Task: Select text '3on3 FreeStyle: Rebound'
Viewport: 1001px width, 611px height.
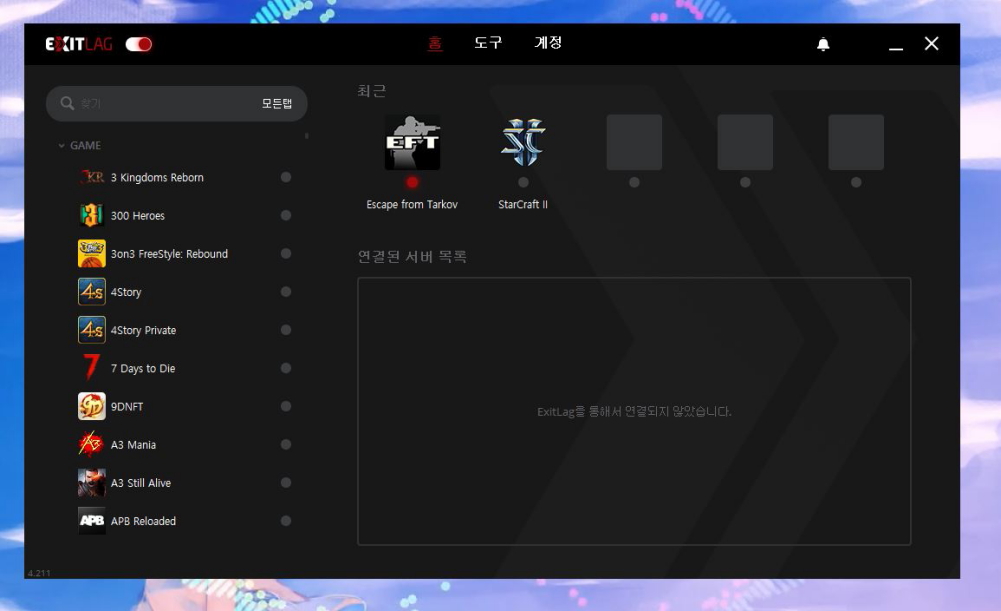Action: coord(169,253)
